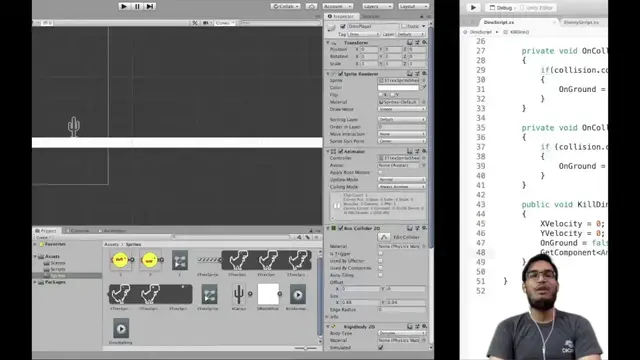Pick Sprite object with selector circle

[x=424, y=80]
